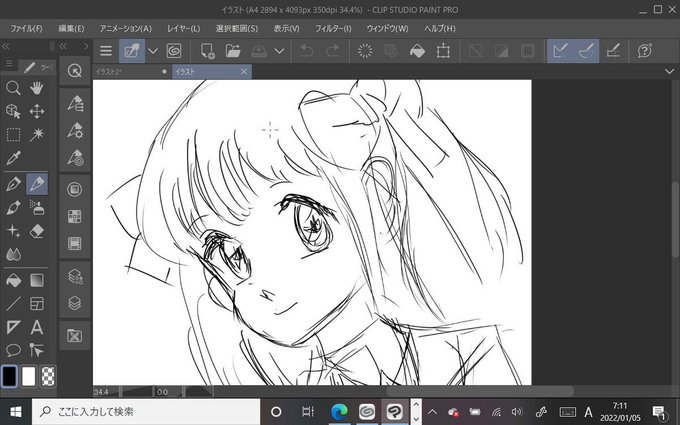Choose the Fill bucket tool
This screenshot has width=680, height=425.
click(13, 281)
